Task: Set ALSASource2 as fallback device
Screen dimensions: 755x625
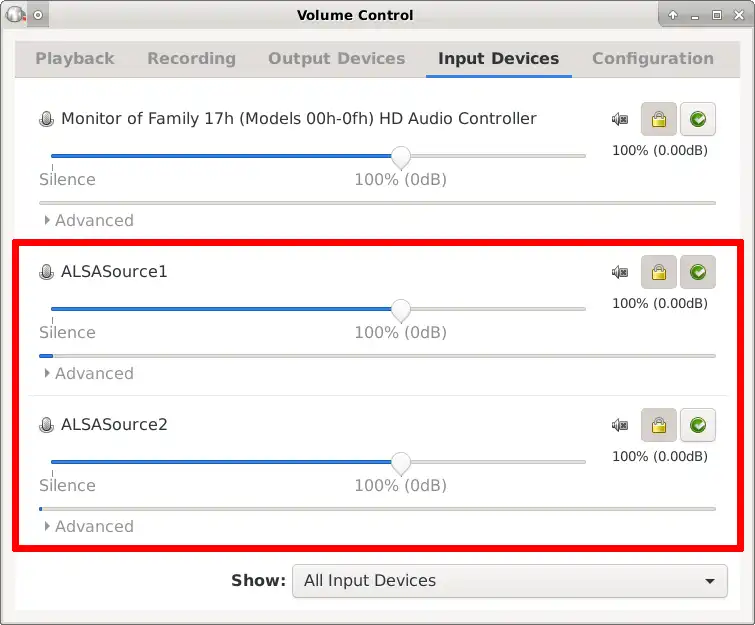Action: coord(697,426)
